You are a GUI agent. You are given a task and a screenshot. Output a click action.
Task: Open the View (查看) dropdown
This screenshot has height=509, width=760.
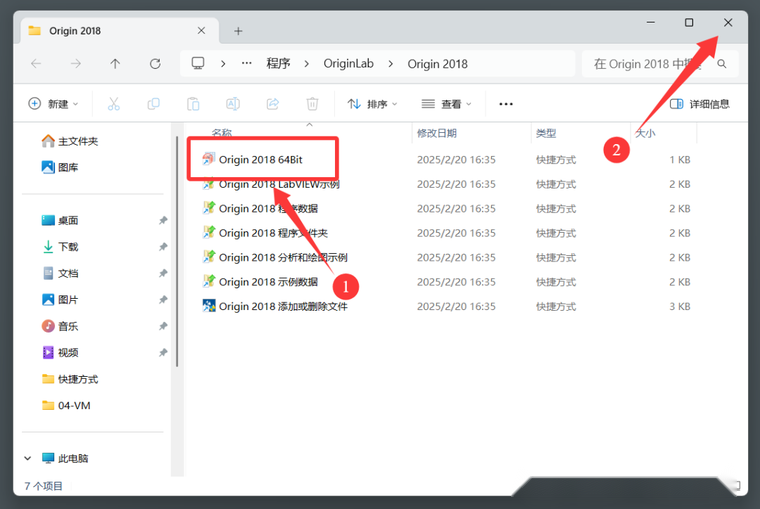(446, 104)
